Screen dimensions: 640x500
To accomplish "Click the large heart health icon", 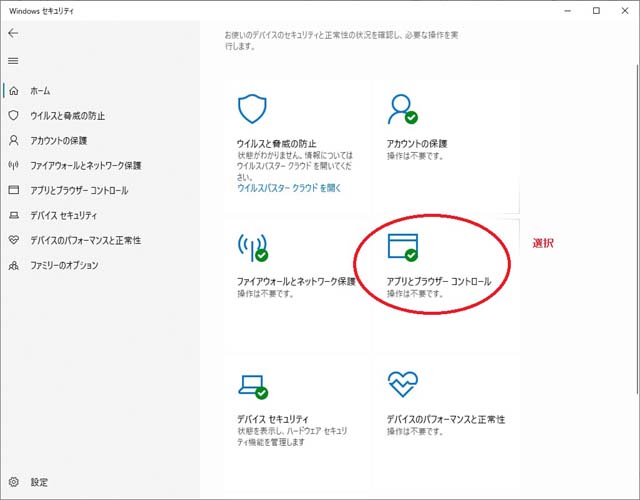I will coord(403,384).
